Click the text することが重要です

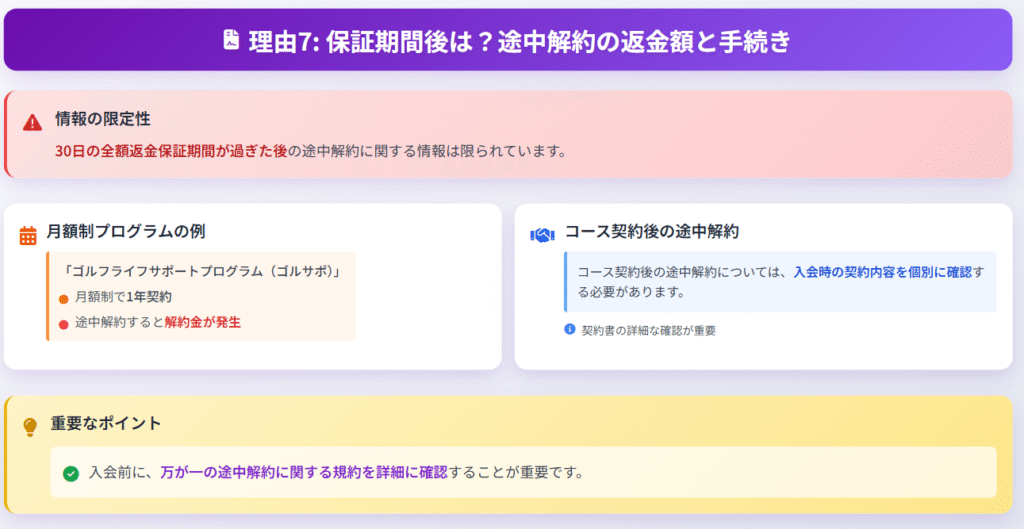click(x=515, y=472)
